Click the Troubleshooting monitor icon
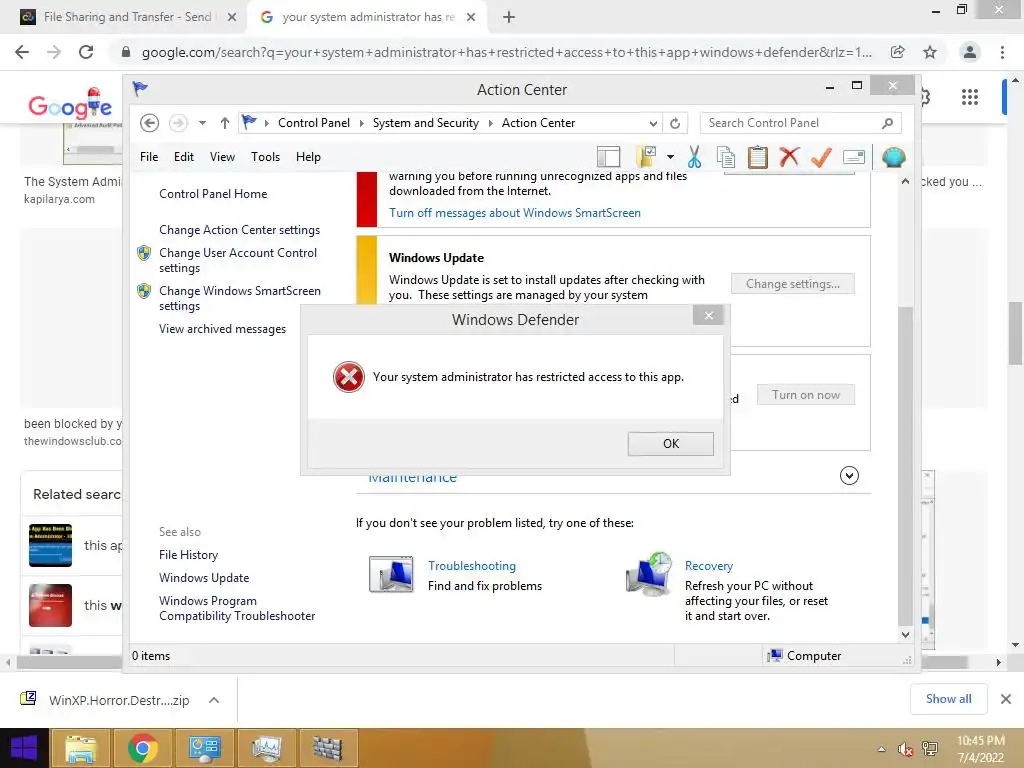Screen dimensions: 1024x768 tap(391, 574)
